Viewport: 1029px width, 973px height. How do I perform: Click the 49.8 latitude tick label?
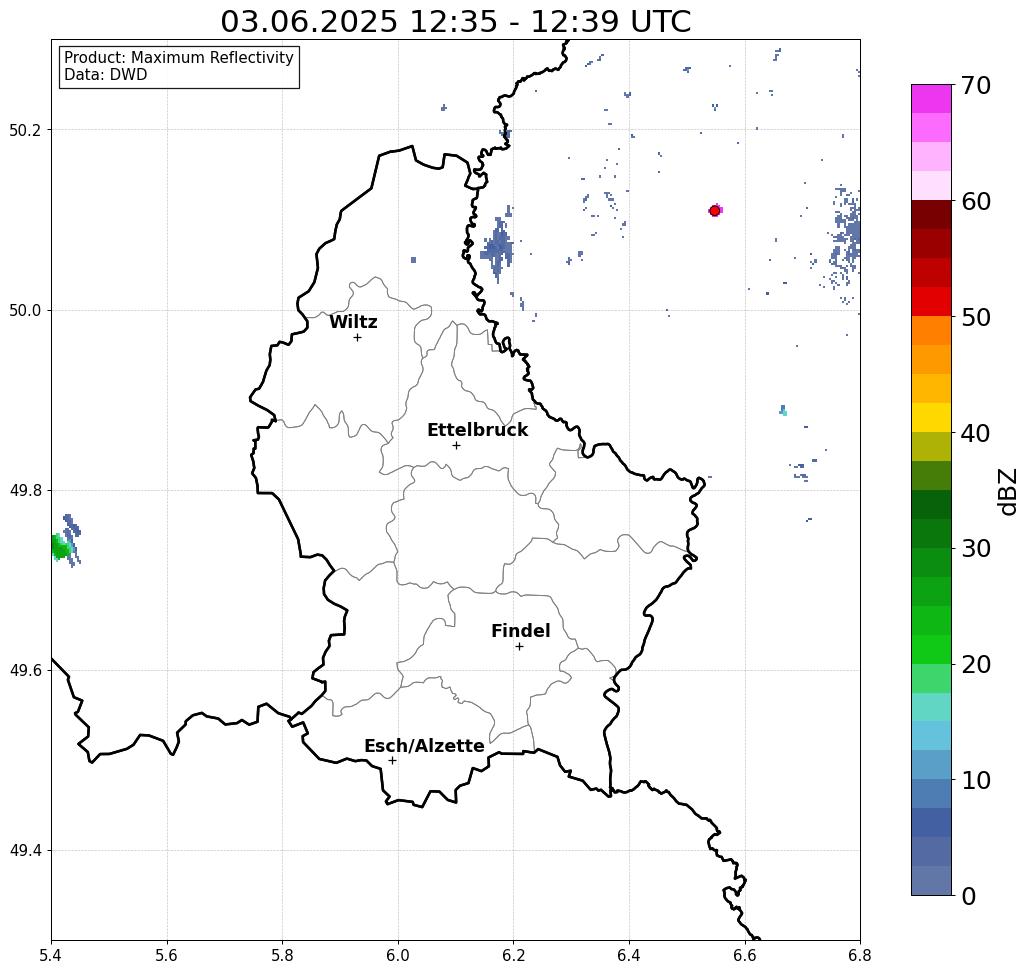pyautogui.click(x=25, y=491)
